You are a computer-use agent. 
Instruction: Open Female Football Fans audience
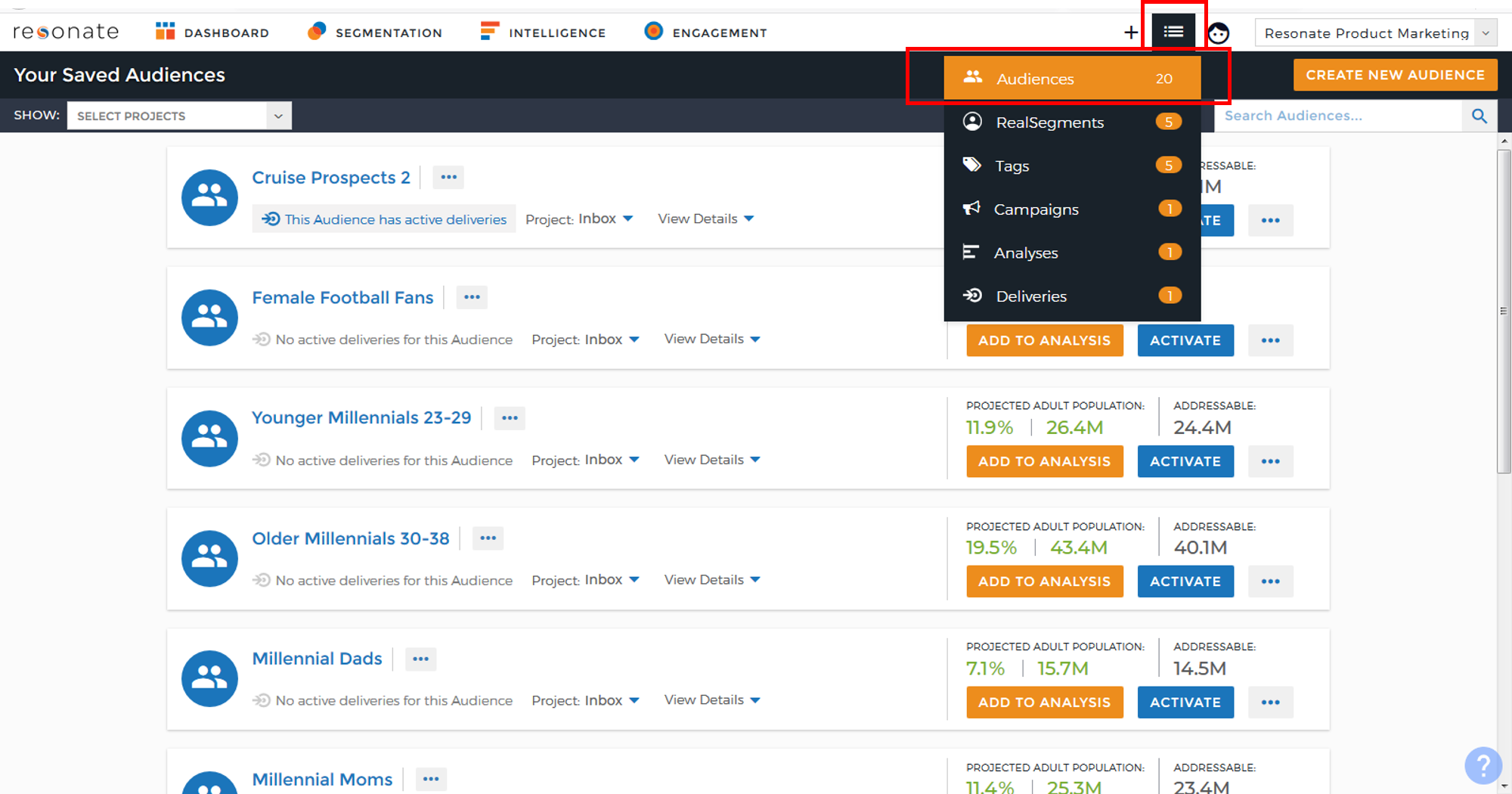tap(342, 297)
